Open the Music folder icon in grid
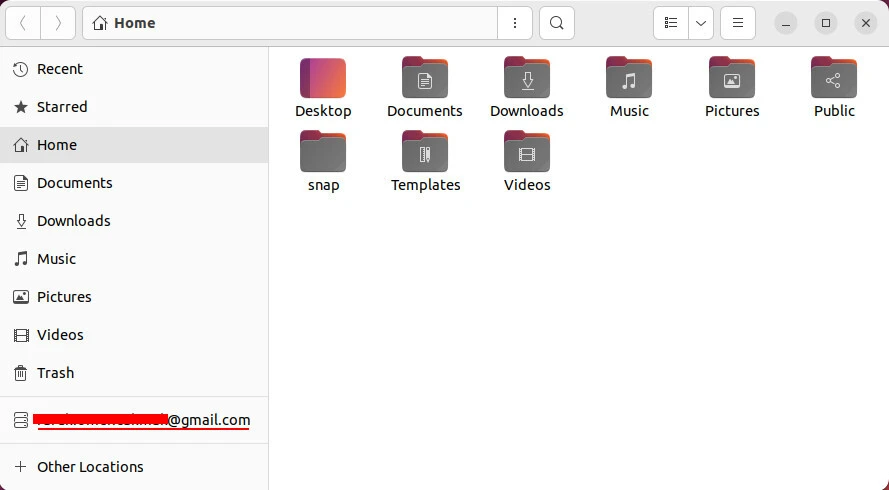 coord(629,78)
